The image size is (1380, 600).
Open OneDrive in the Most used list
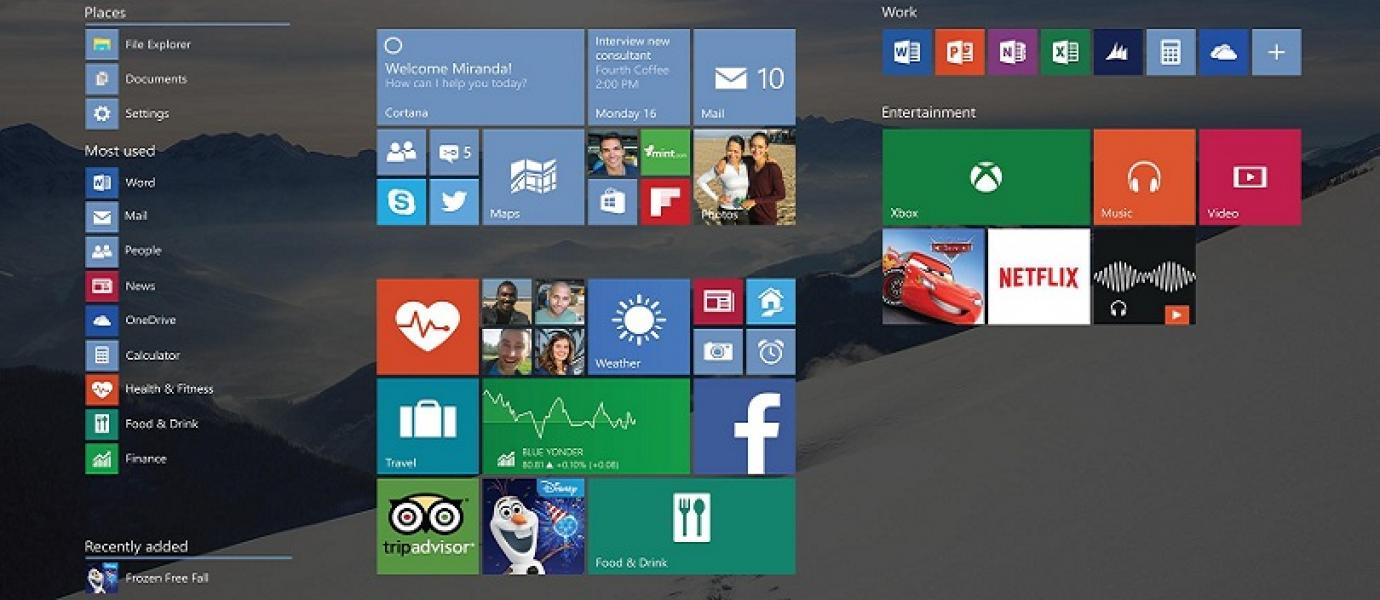(130, 321)
